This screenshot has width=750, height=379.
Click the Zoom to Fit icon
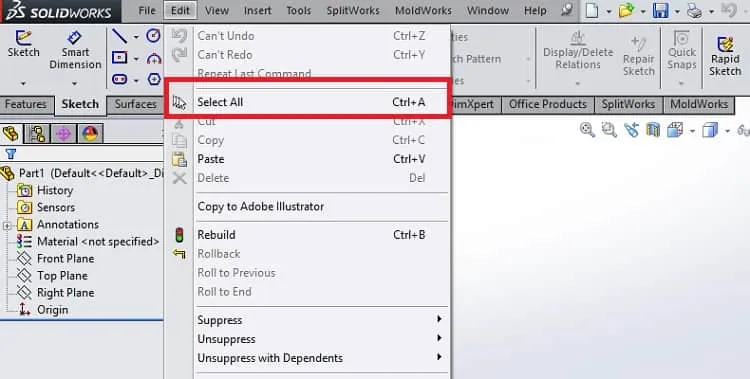587,130
